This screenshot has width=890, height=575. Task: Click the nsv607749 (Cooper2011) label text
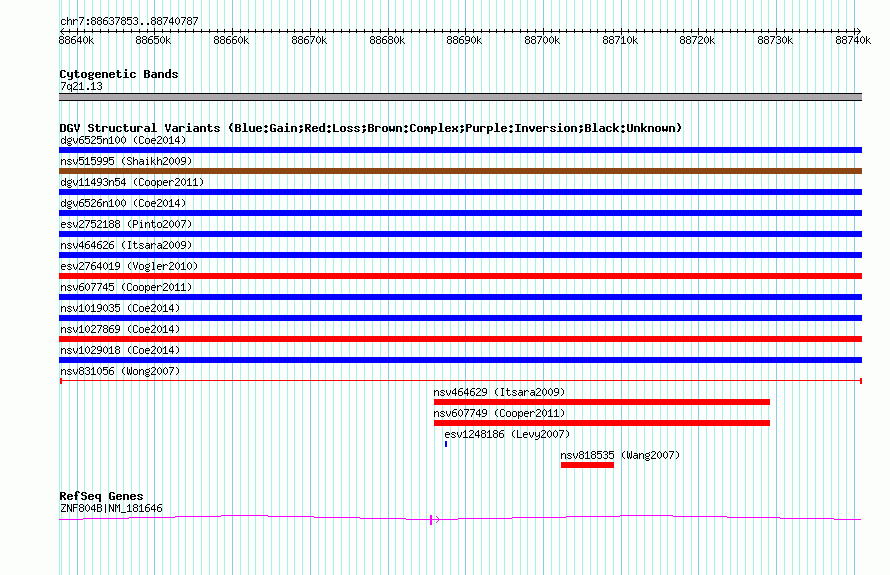[x=499, y=413]
